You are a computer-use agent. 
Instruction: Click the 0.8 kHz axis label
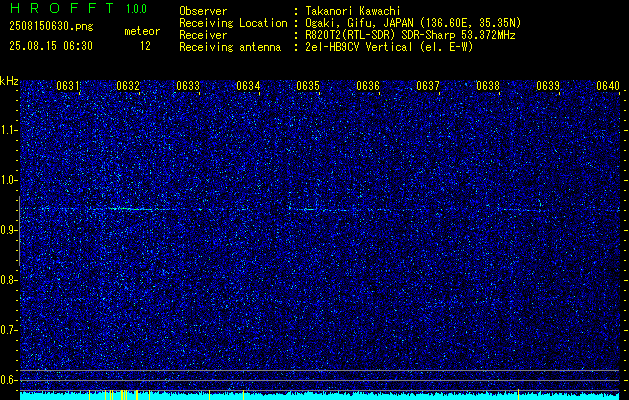pyautogui.click(x=9, y=280)
